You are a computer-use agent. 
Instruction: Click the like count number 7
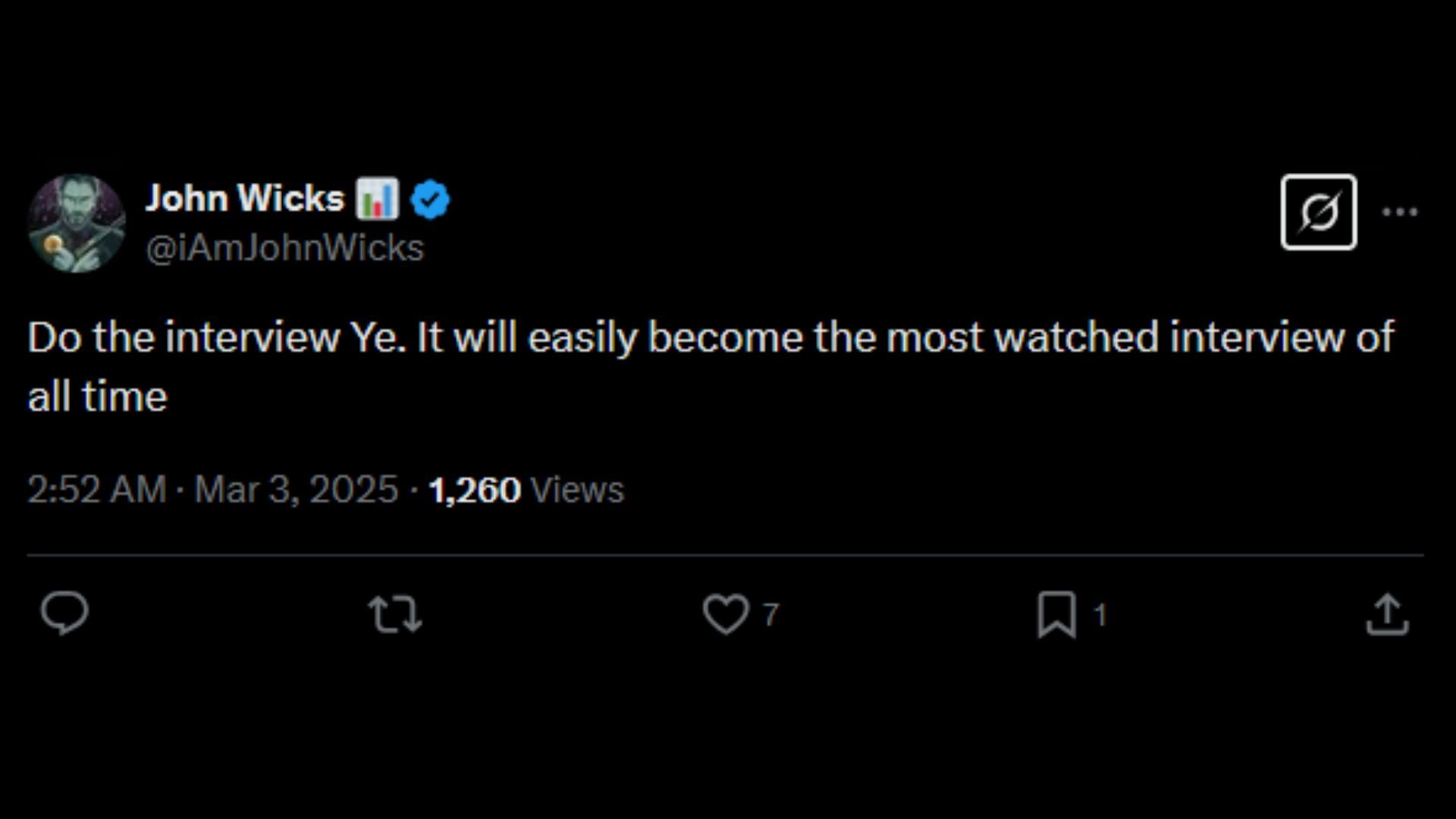click(x=770, y=614)
